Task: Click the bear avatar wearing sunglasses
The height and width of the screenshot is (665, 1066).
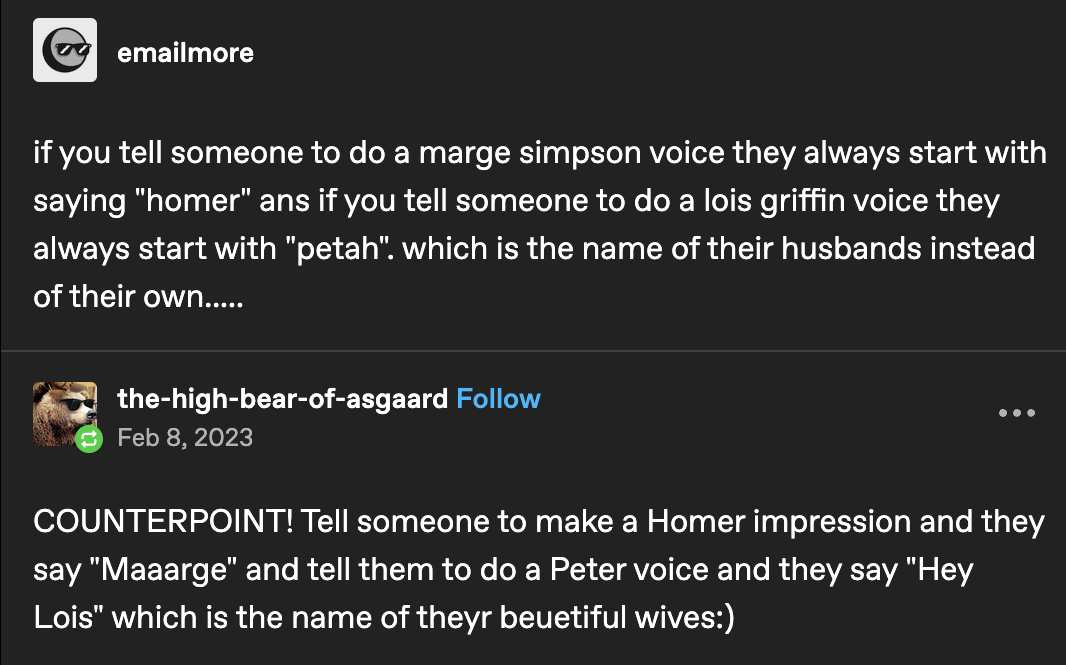Action: 62,408
